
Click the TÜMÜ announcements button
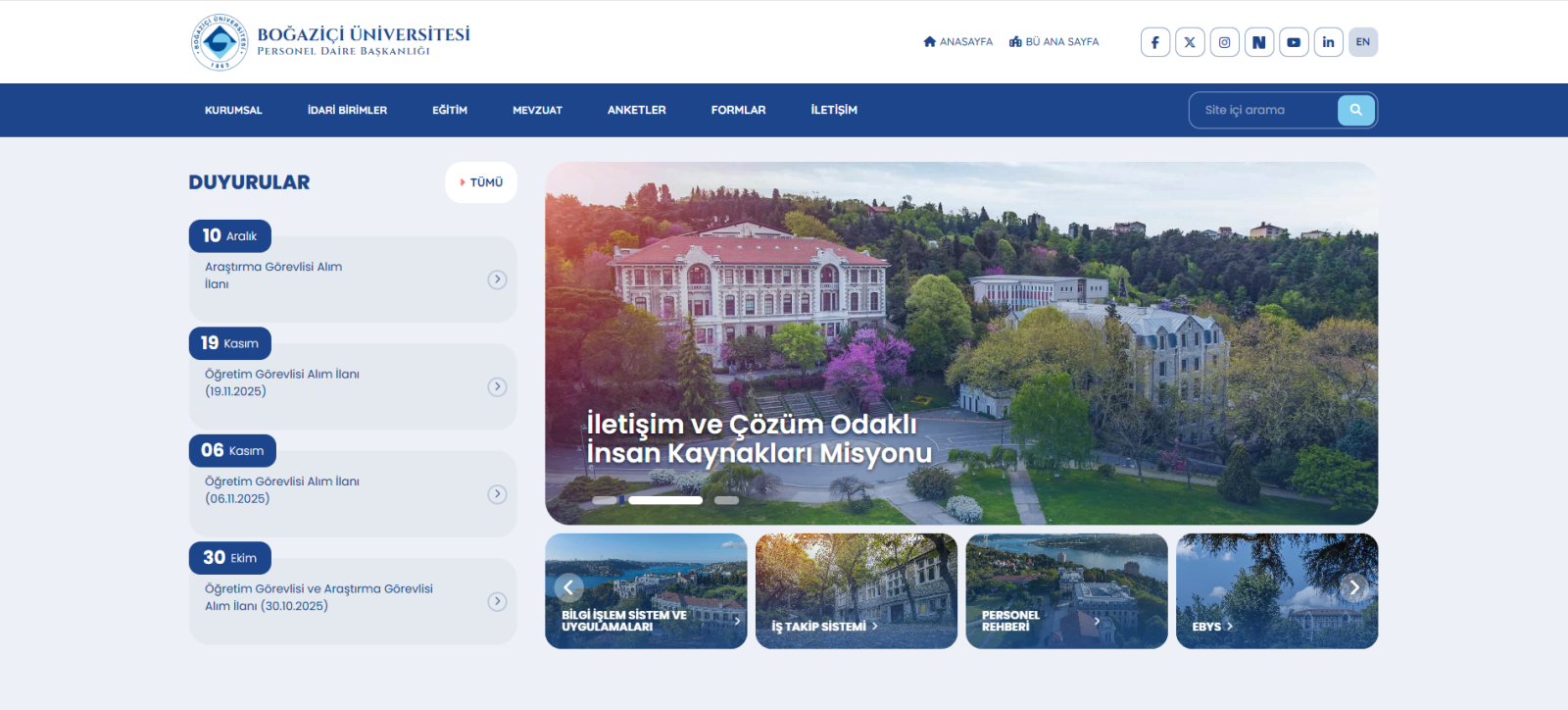(x=481, y=182)
